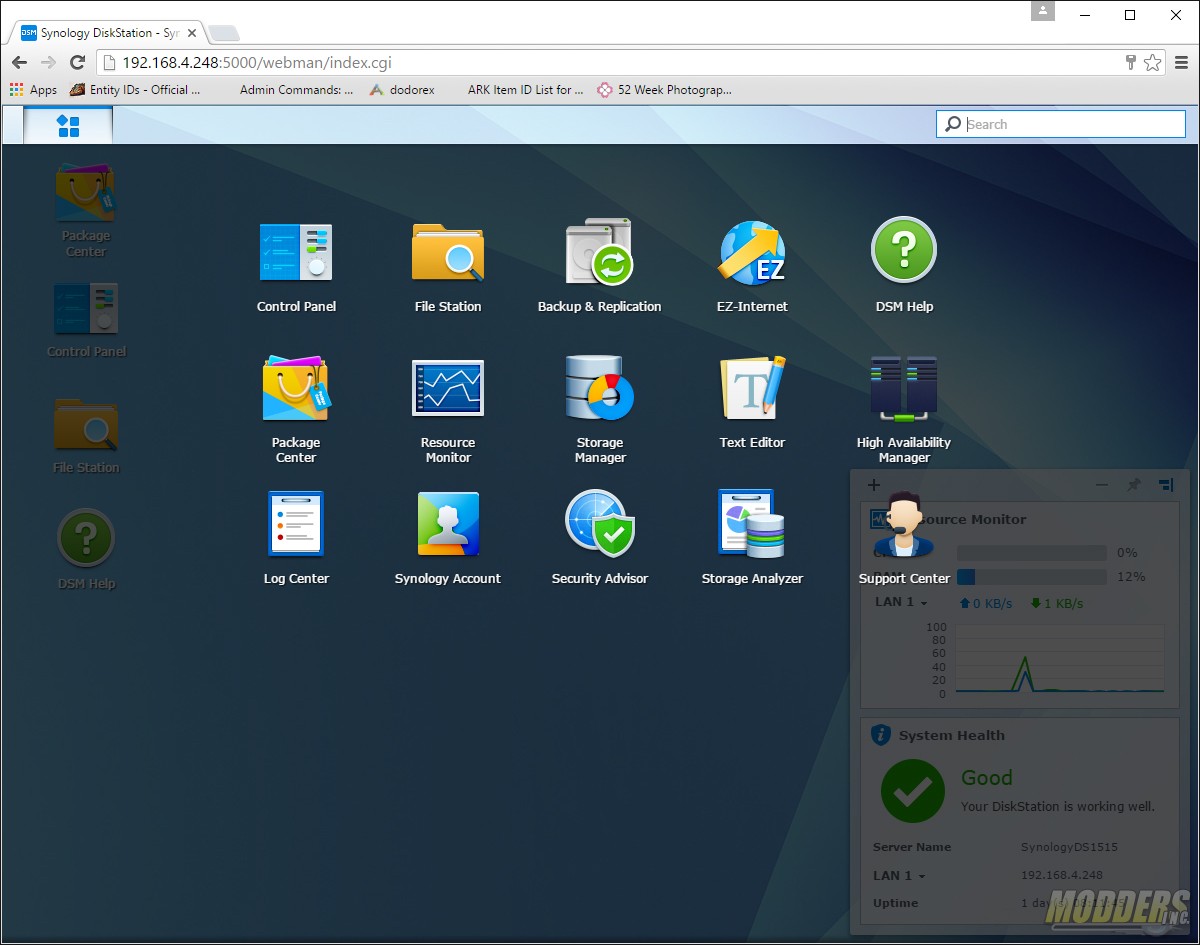Go back in the browser
Viewport: 1200px width, 945px height.
(19, 62)
